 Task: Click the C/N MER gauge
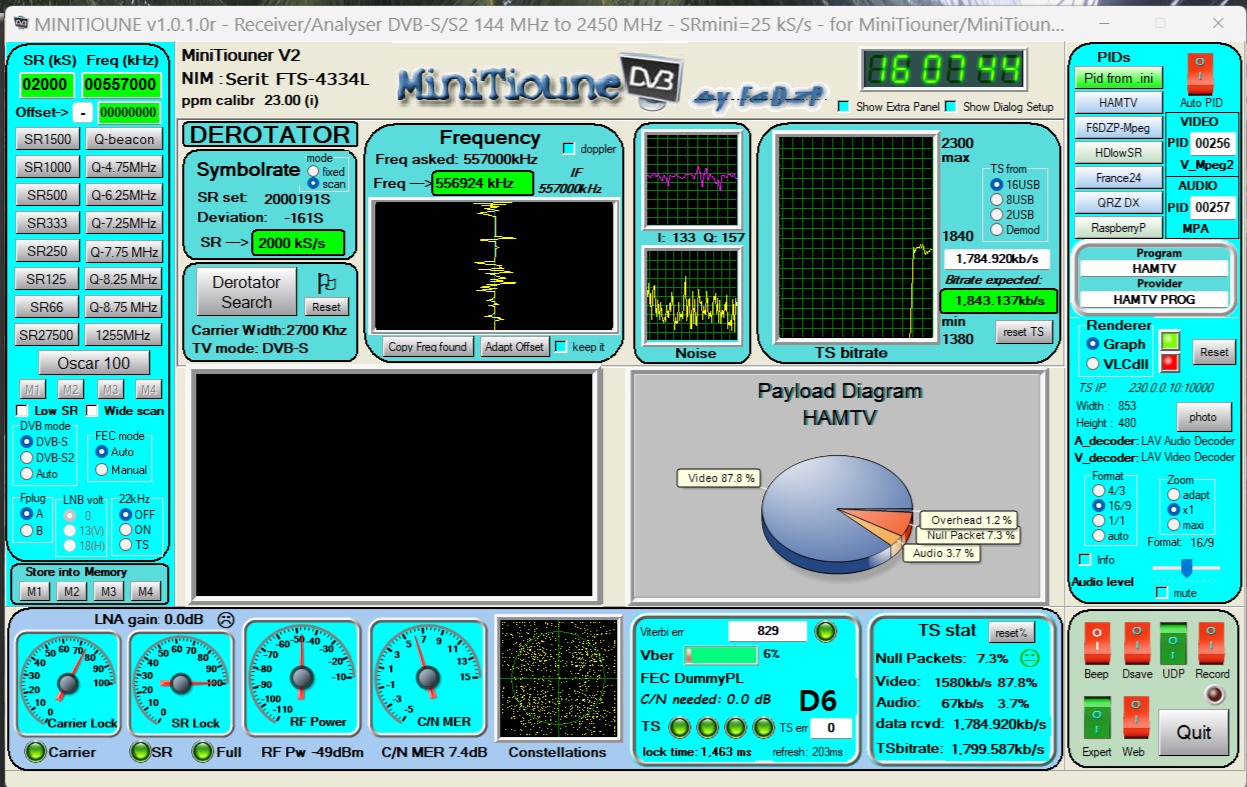(x=428, y=676)
